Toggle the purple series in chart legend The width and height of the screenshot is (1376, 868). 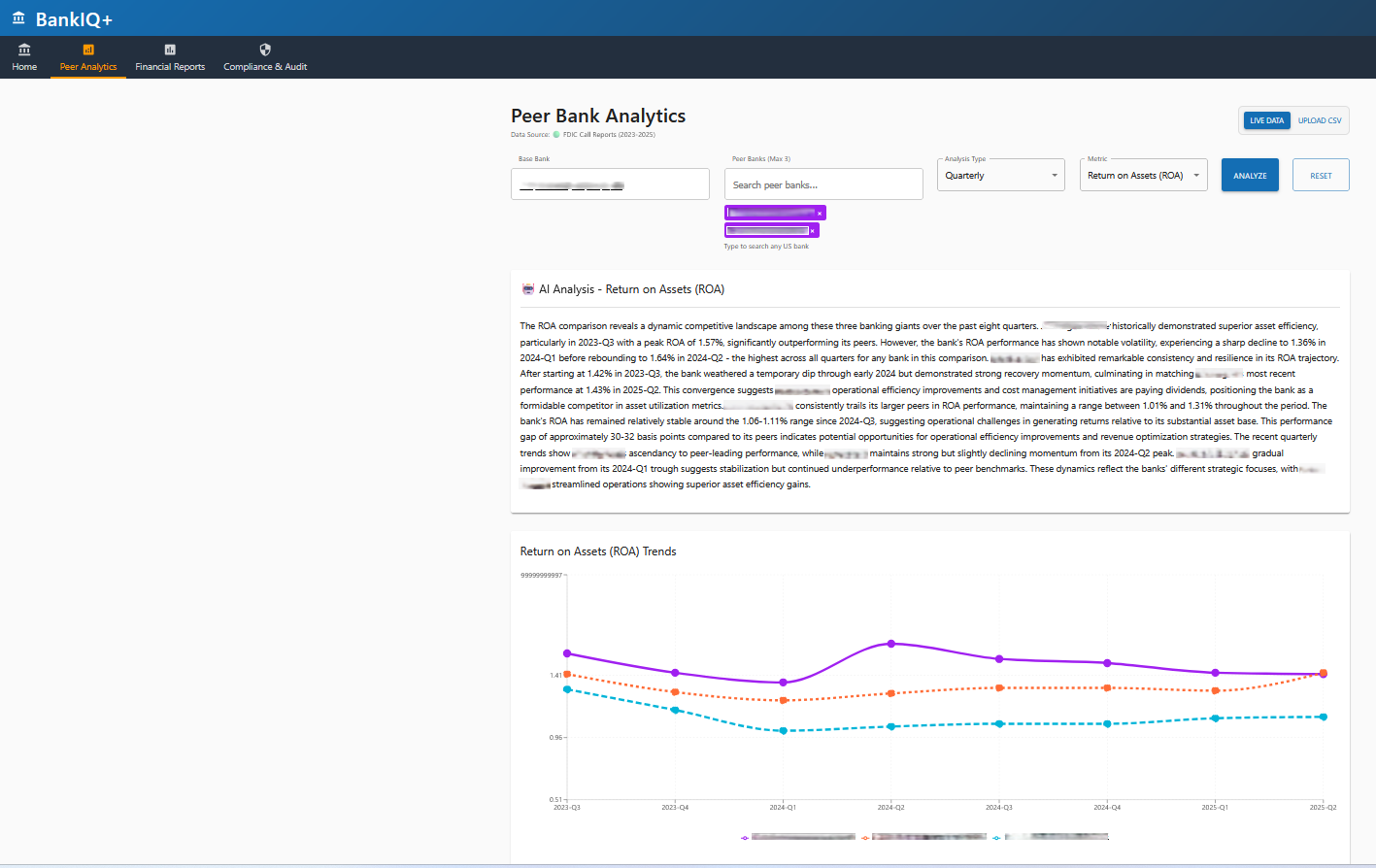[x=798, y=837]
